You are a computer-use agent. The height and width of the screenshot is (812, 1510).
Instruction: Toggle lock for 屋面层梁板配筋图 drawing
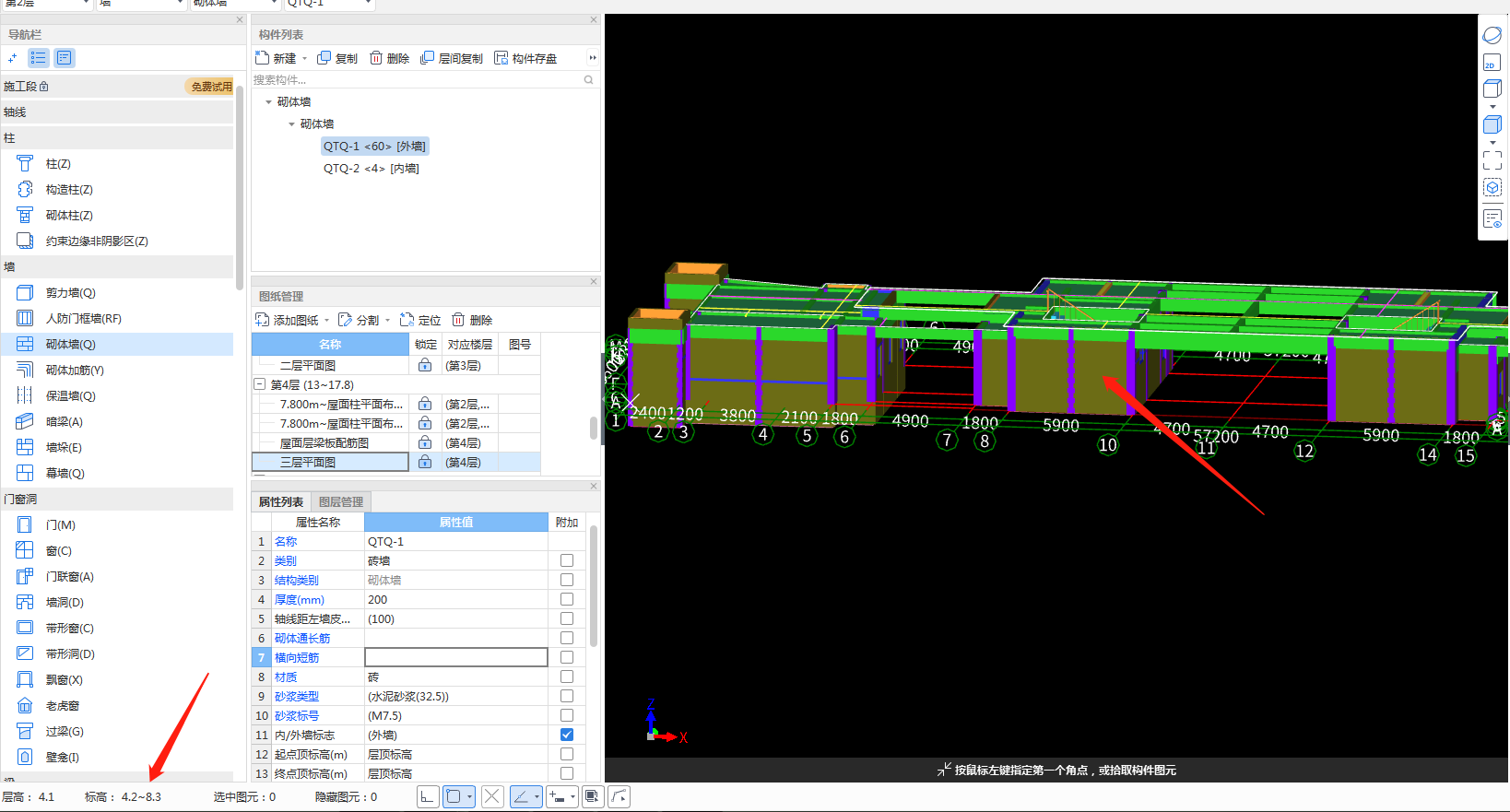(425, 443)
